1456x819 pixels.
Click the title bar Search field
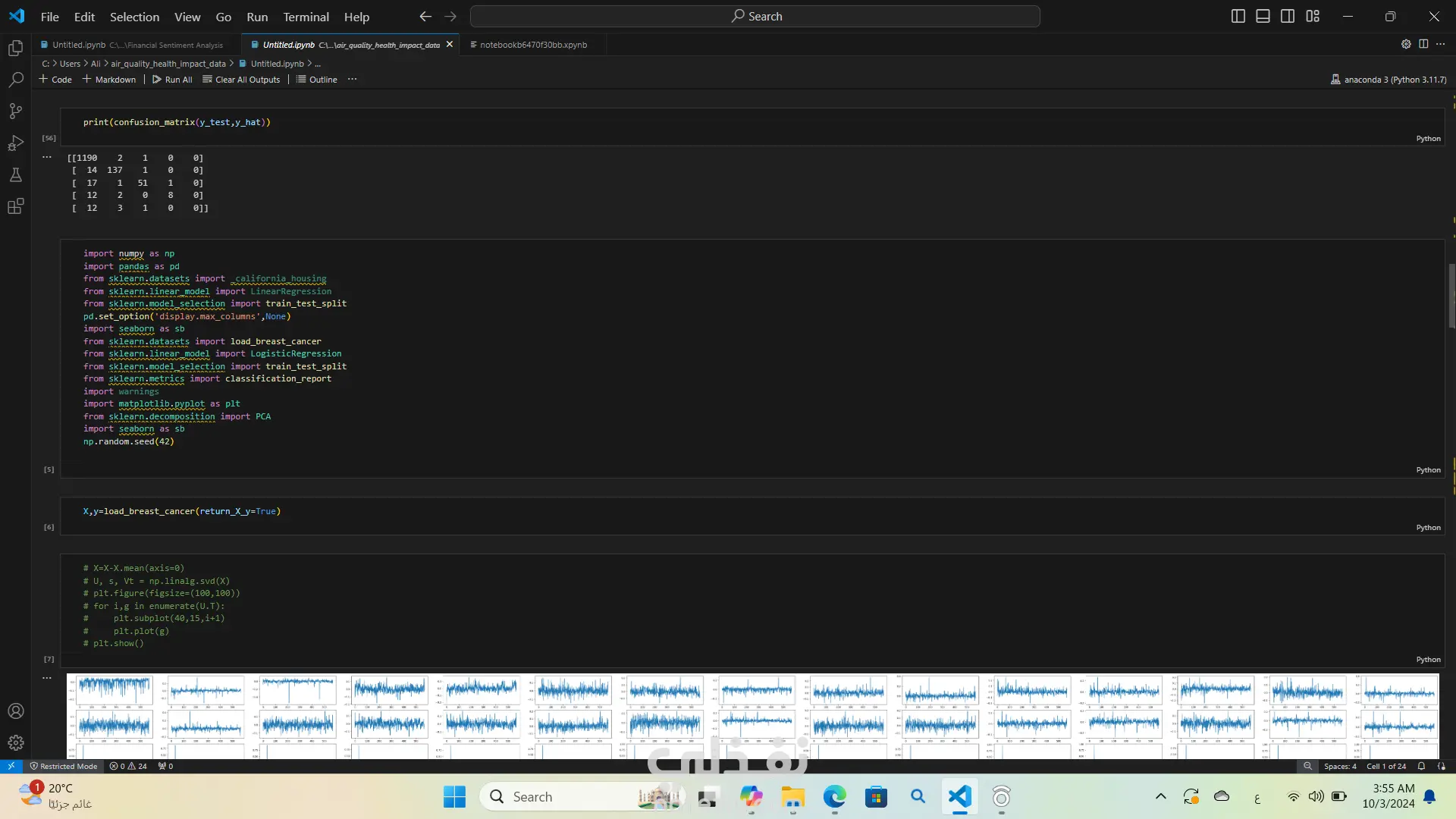[755, 16]
